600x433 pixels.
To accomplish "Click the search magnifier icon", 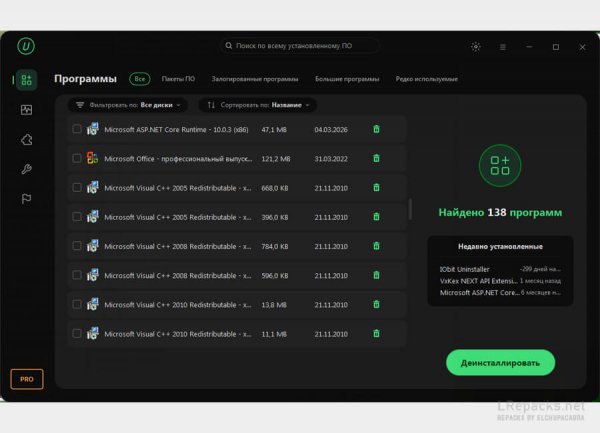I will 228,46.
